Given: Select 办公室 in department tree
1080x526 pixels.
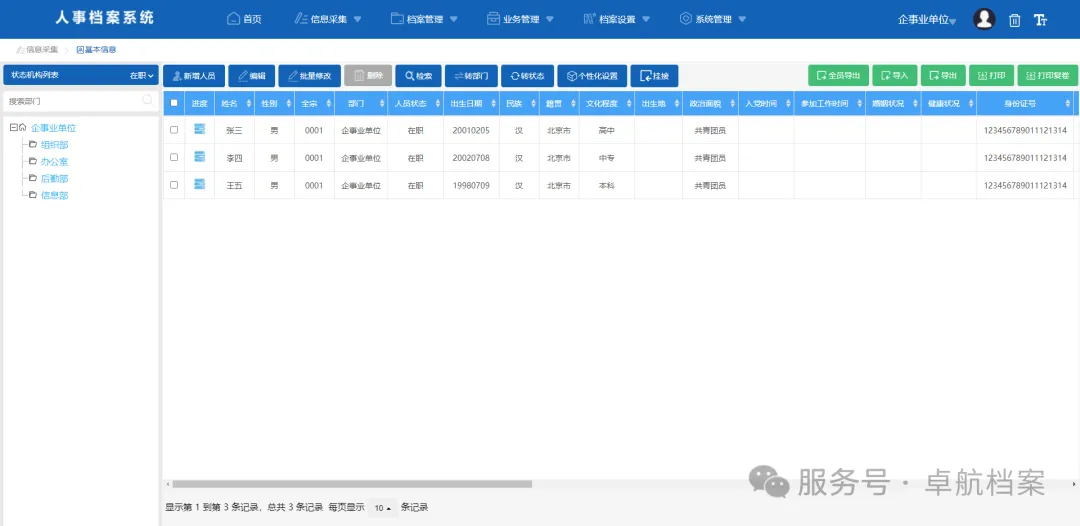Looking at the screenshot, I should pyautogui.click(x=54, y=161).
